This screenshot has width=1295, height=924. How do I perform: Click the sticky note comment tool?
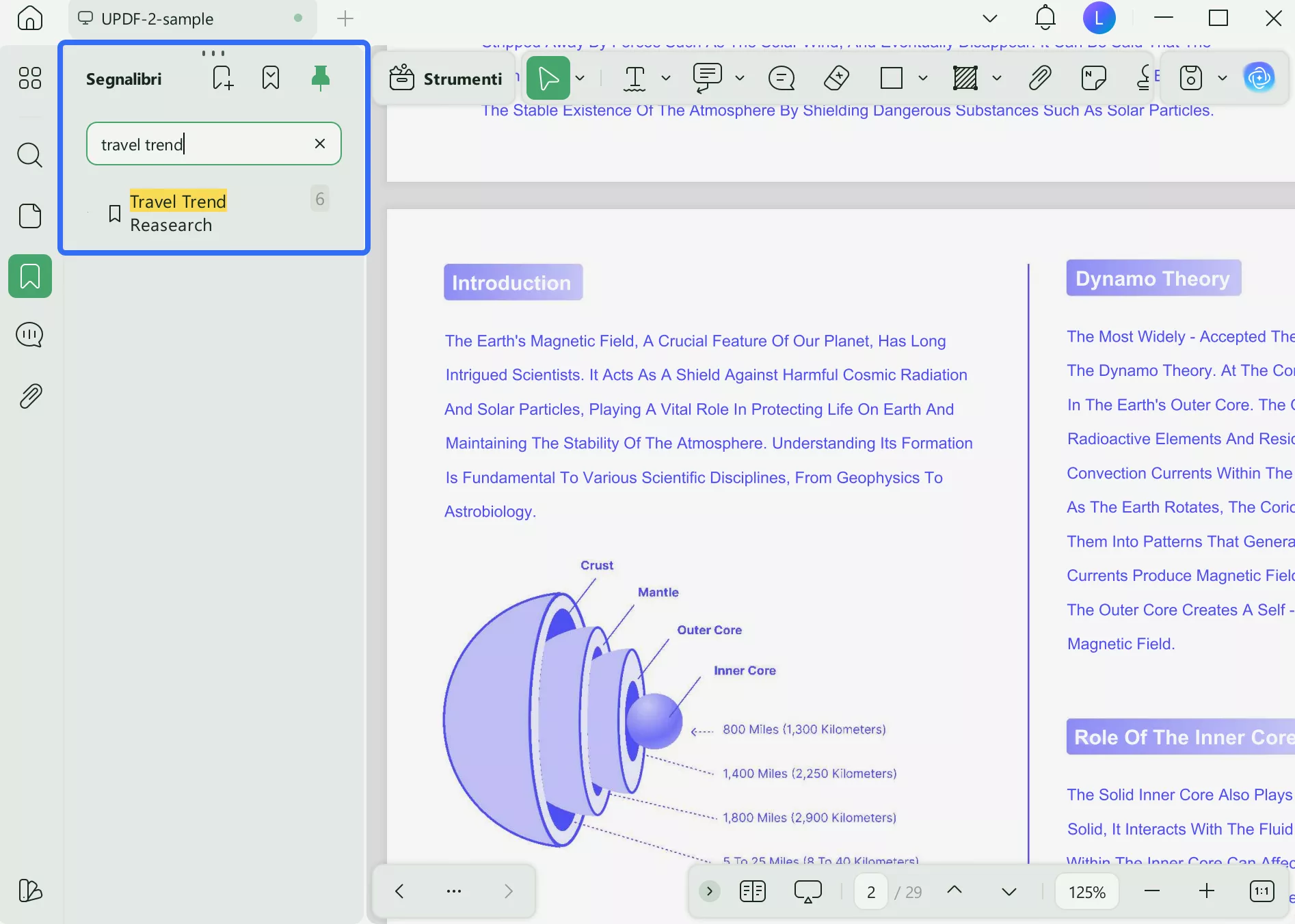pos(781,78)
